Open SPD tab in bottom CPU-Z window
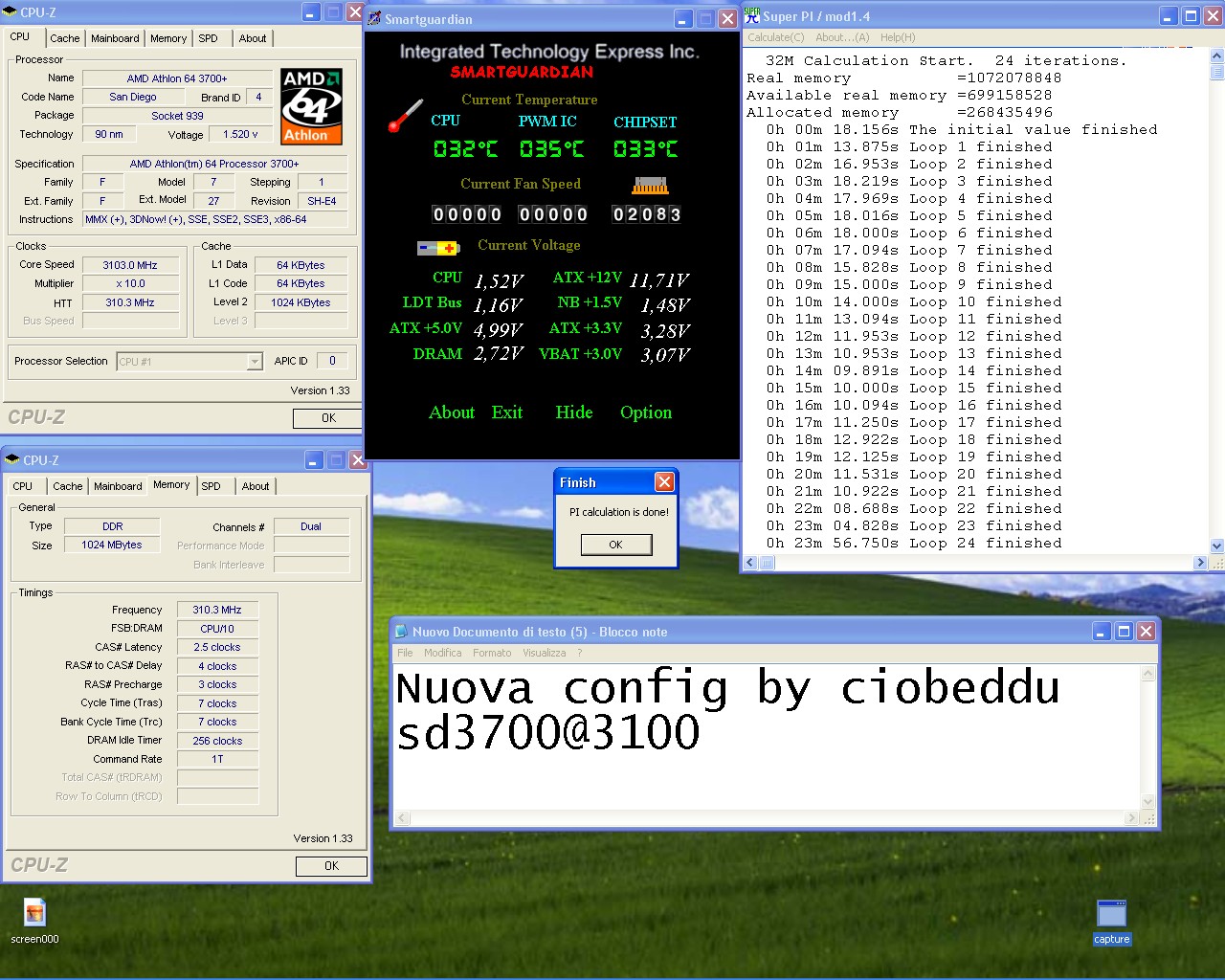1225x980 pixels. click(212, 486)
